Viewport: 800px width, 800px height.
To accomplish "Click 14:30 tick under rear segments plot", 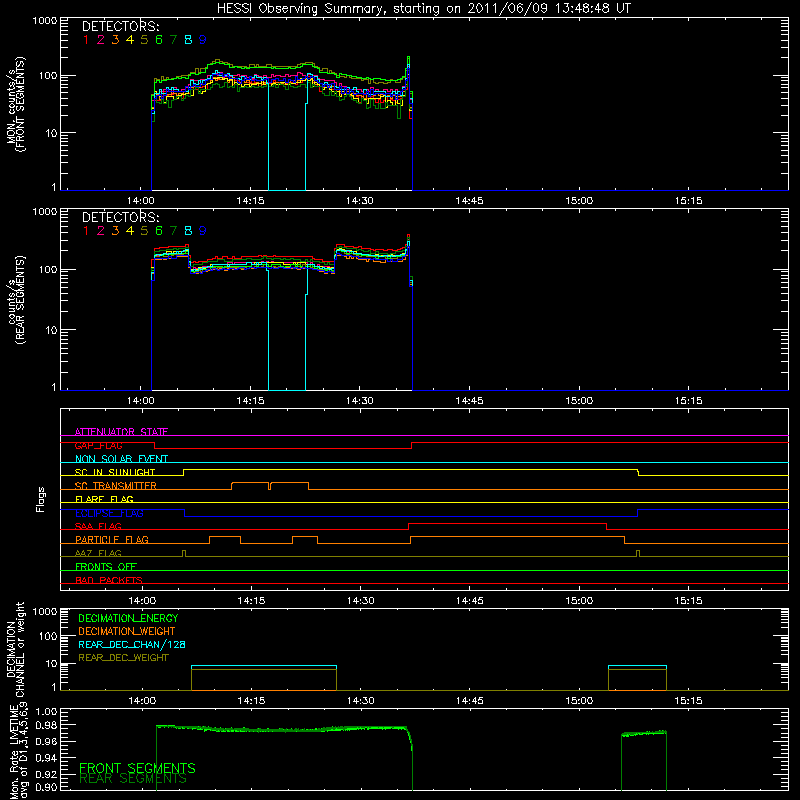I will (360, 401).
